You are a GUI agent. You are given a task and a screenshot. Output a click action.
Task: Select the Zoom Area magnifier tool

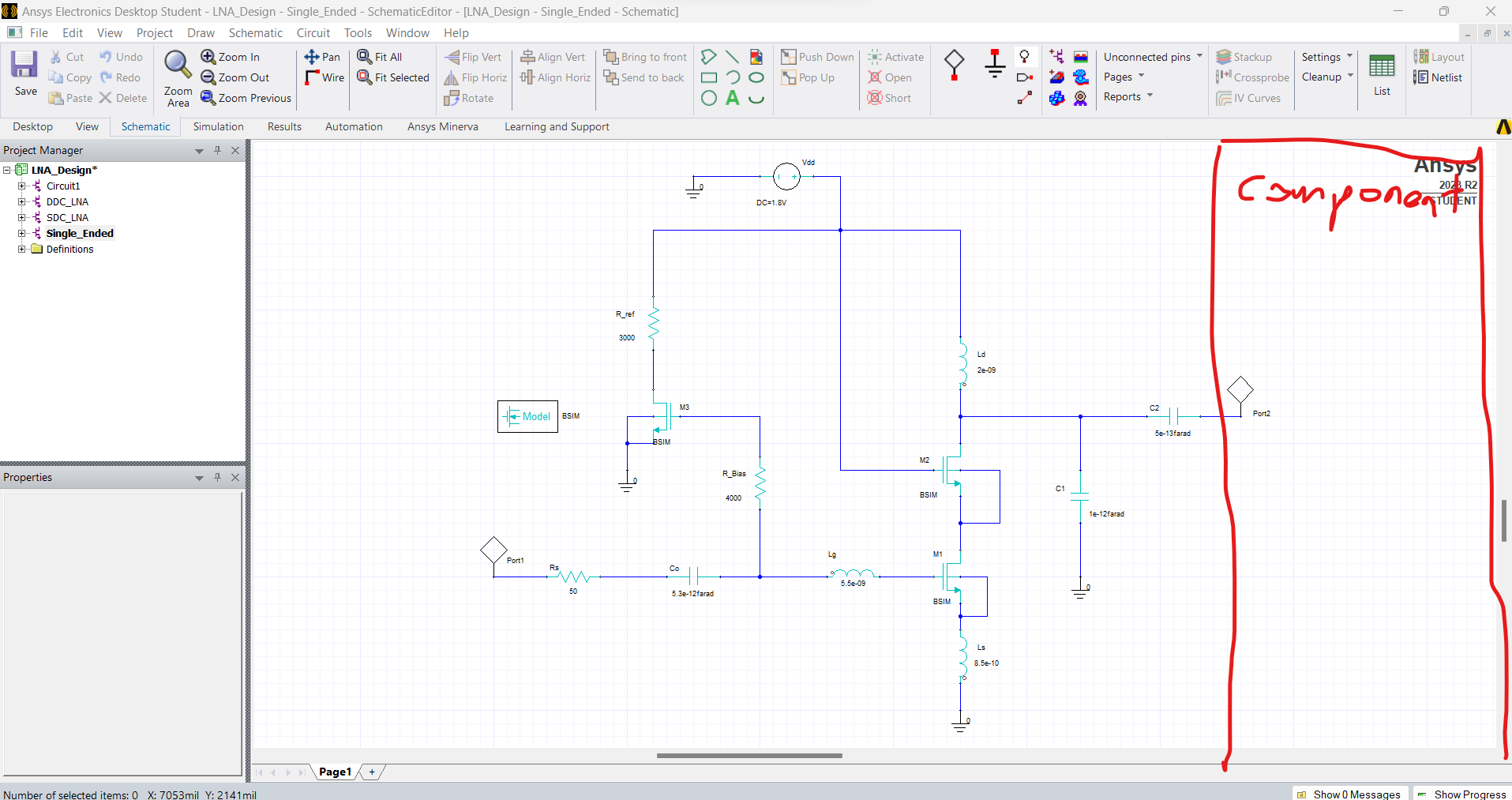point(178,78)
